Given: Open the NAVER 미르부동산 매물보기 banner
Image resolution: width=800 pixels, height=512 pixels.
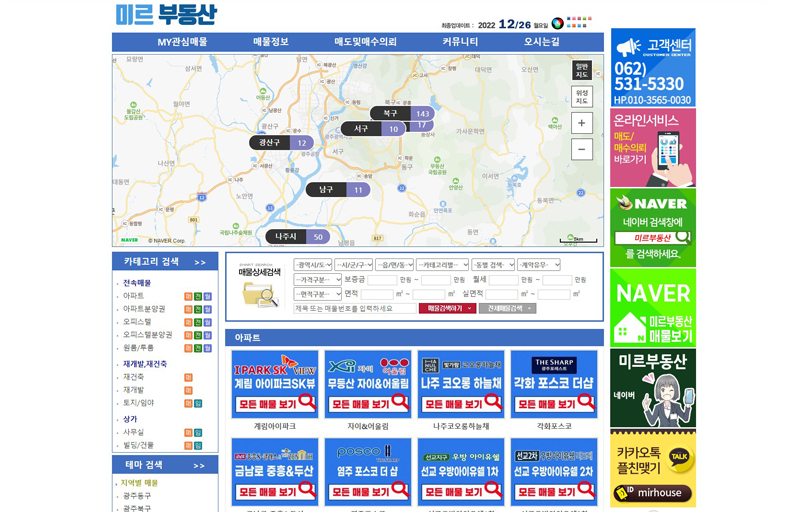Looking at the screenshot, I should coord(653,308).
